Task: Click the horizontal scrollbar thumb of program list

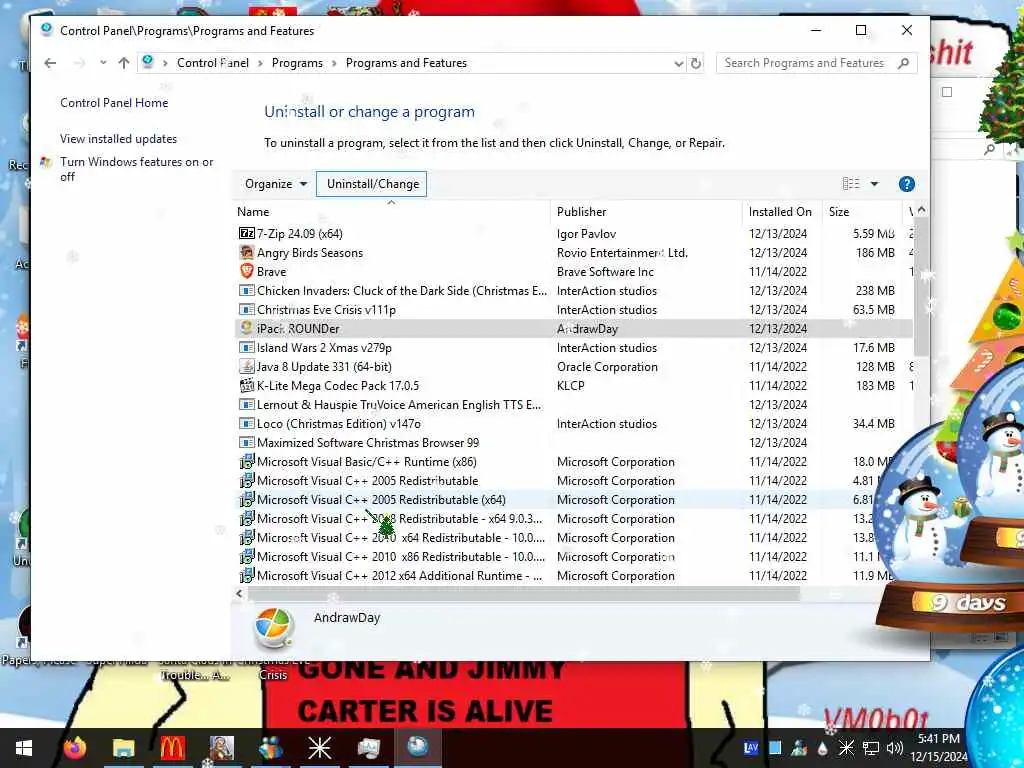Action: click(524, 594)
